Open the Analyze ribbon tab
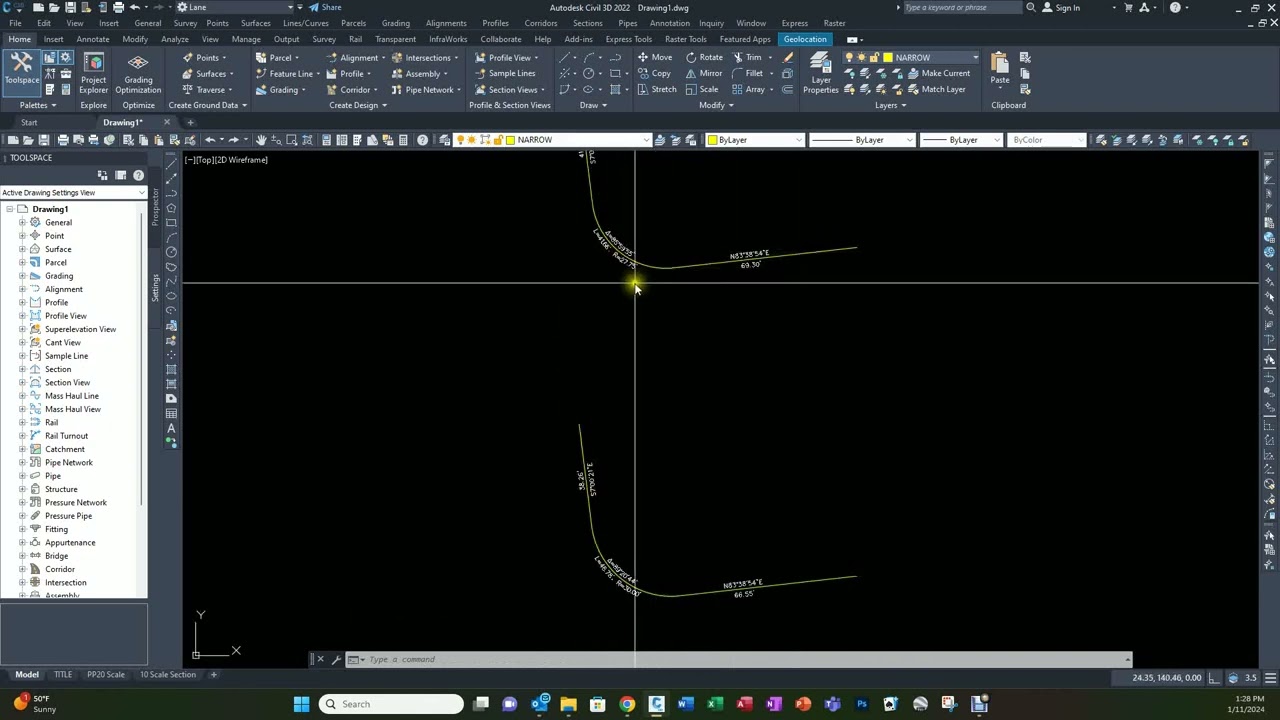The image size is (1280, 720). (175, 39)
